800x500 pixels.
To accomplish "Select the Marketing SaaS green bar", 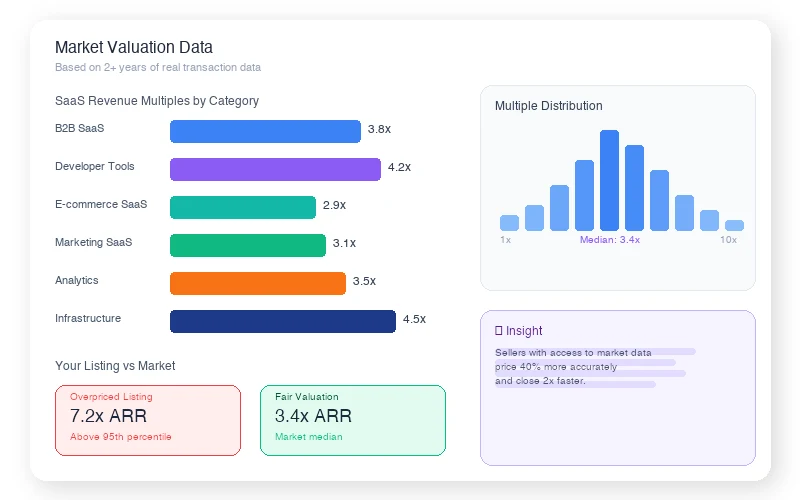I will 248,245.
